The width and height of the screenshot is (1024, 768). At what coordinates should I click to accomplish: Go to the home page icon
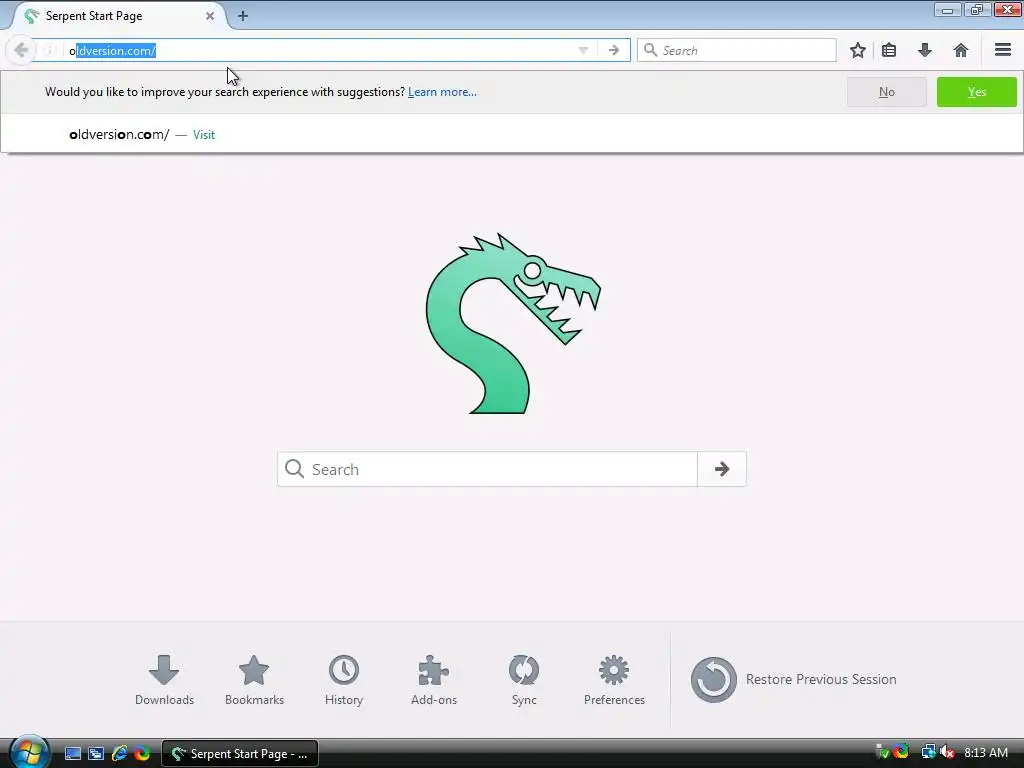point(961,50)
